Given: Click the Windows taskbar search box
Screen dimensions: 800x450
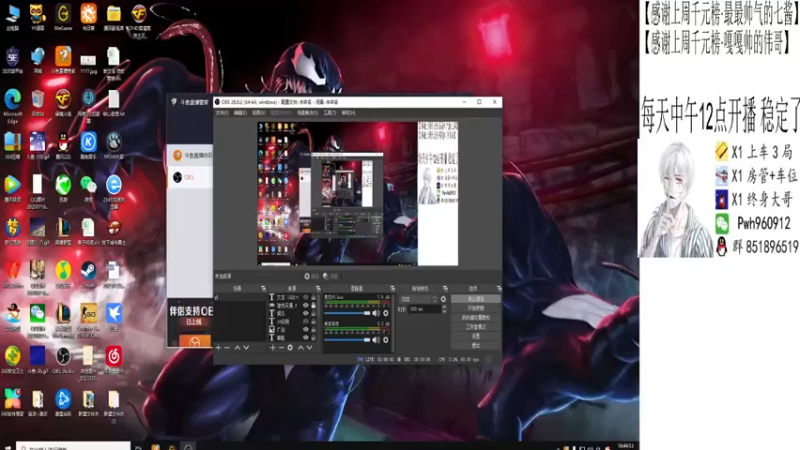Looking at the screenshot, I should point(73,447).
